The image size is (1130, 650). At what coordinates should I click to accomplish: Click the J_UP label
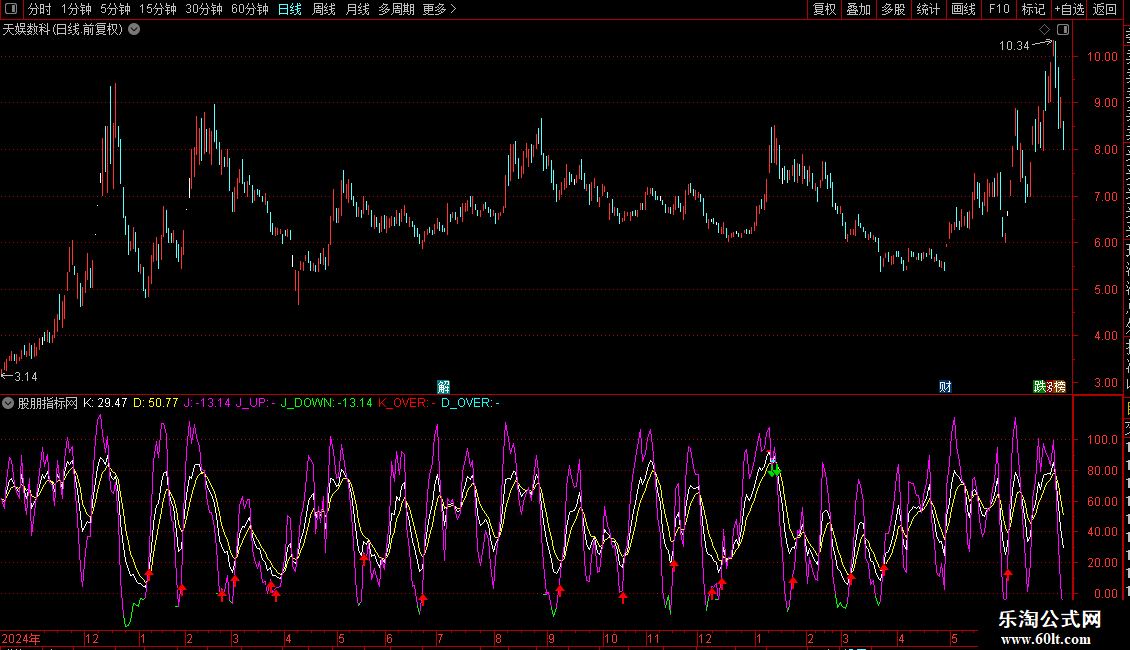256,403
